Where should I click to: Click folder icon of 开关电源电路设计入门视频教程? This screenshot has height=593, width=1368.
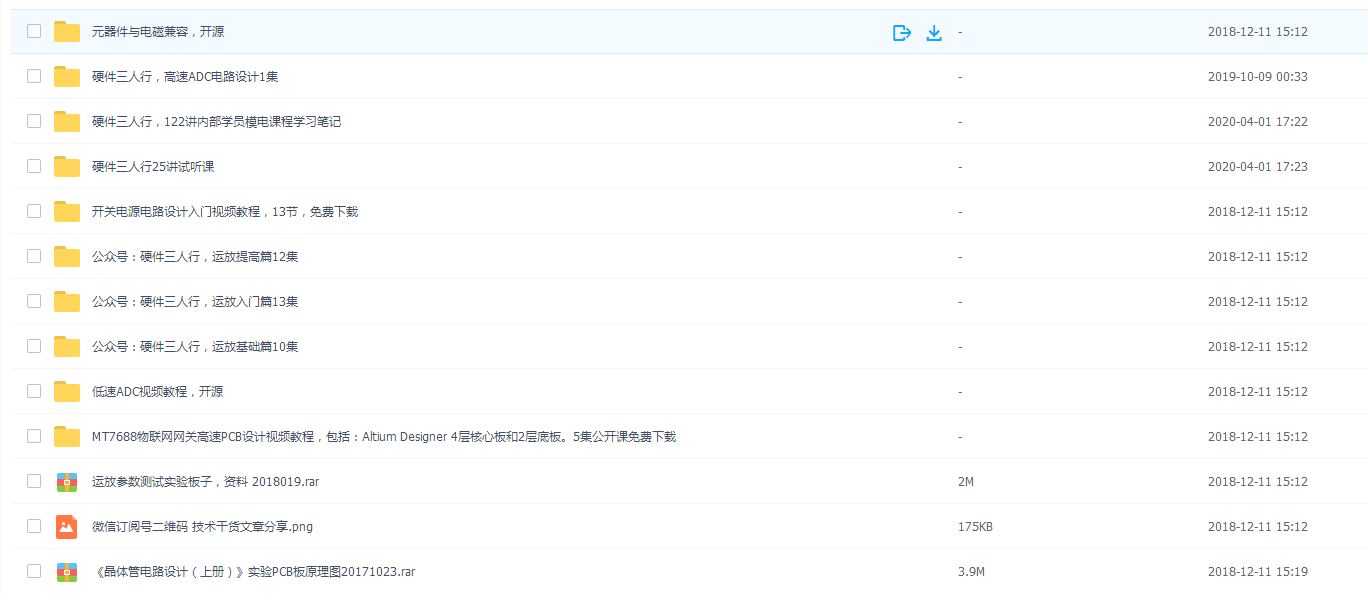point(67,211)
